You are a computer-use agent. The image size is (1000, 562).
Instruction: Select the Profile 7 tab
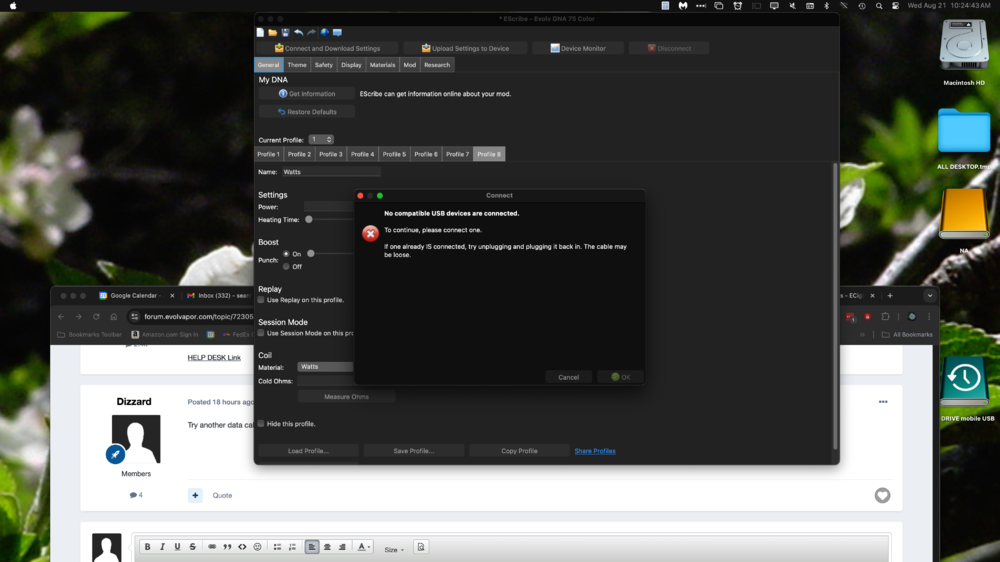coord(457,154)
